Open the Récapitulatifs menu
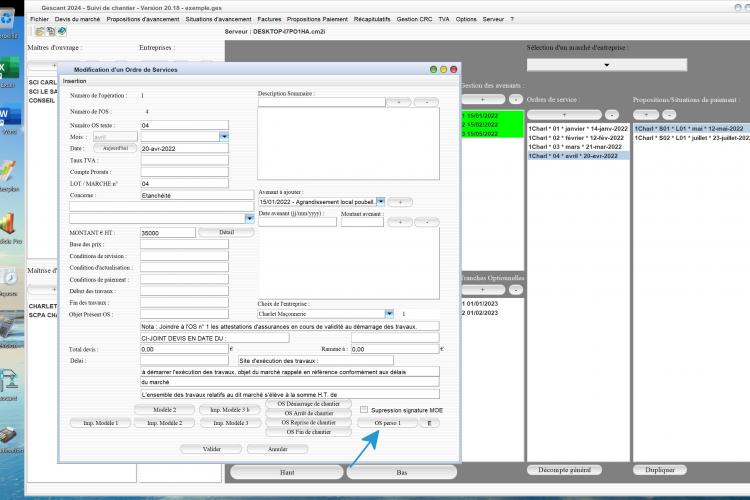 [x=372, y=19]
